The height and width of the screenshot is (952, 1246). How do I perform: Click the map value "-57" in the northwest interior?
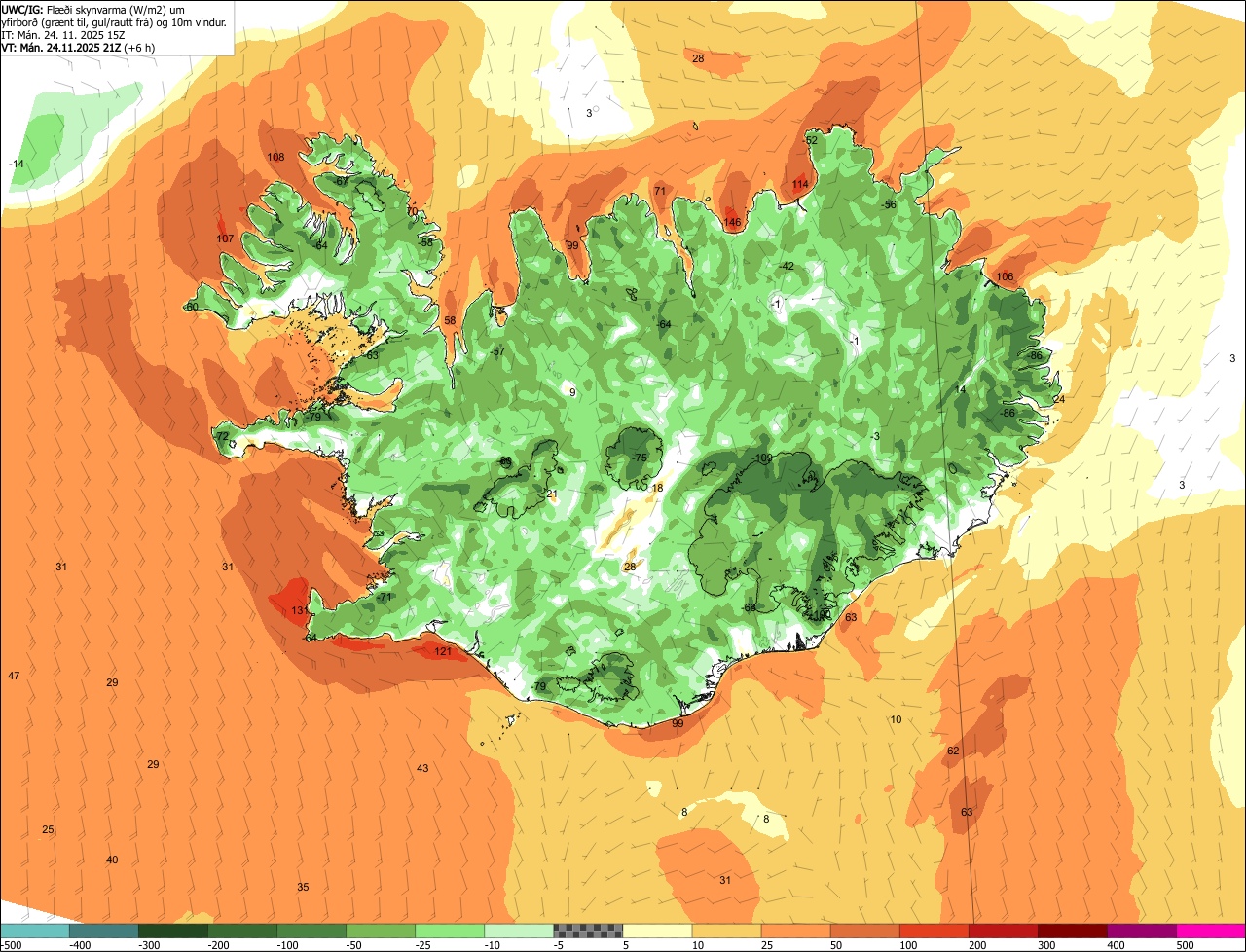pos(497,352)
